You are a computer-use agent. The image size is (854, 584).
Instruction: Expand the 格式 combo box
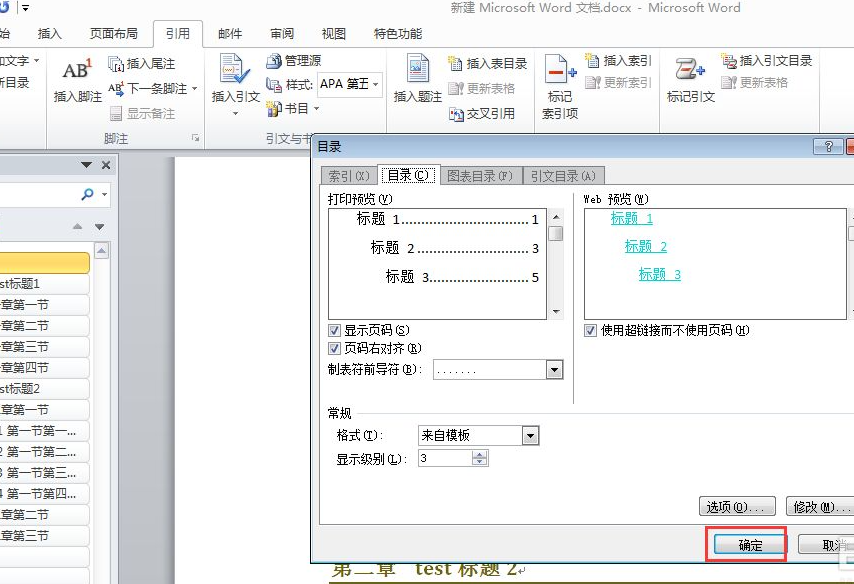click(530, 435)
